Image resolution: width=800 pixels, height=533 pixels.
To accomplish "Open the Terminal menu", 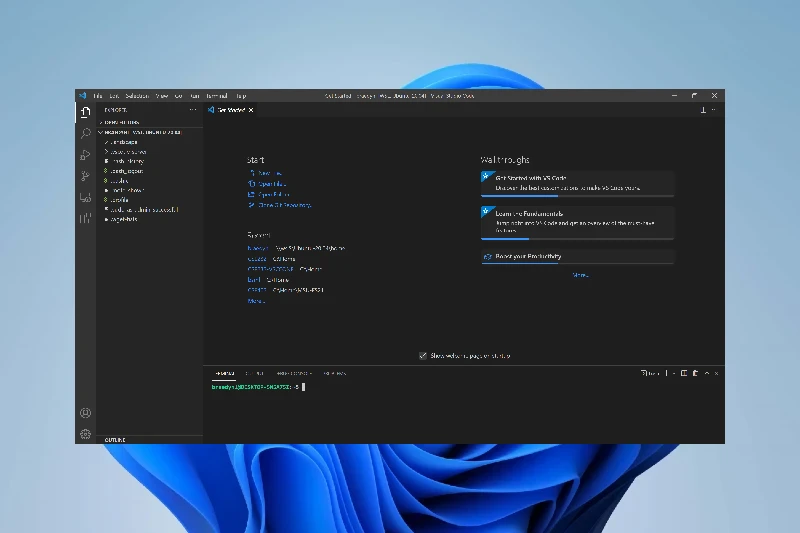I will (217, 95).
